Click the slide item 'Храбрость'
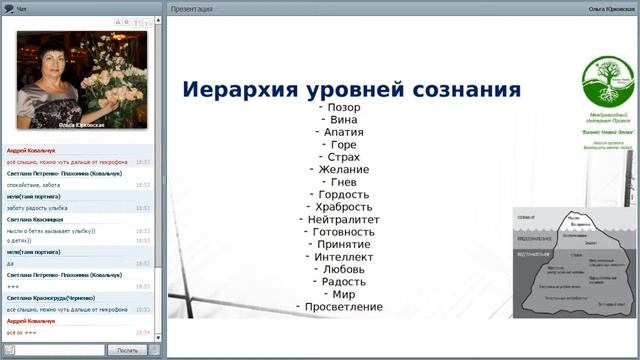Viewport: 640px width, 360px height. 344,207
